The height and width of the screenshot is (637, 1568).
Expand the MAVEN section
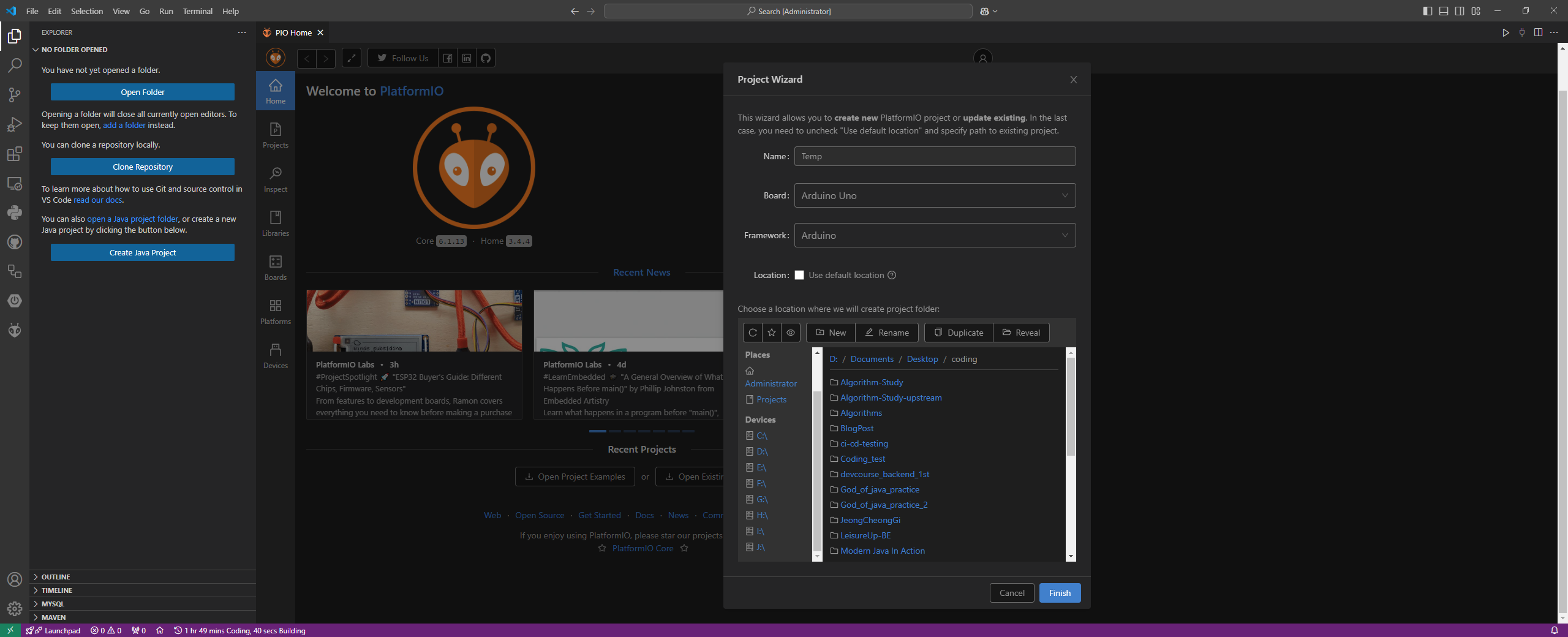pos(143,617)
